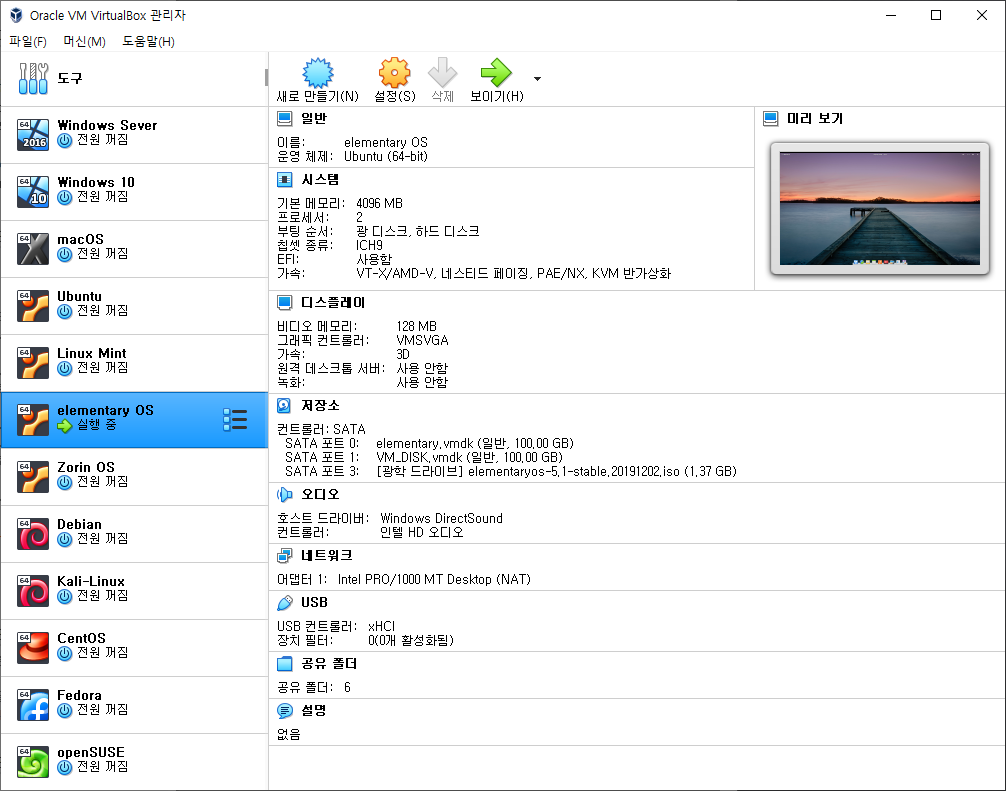
Task: Click the Audio (오디오) speaker icon
Action: [284, 495]
